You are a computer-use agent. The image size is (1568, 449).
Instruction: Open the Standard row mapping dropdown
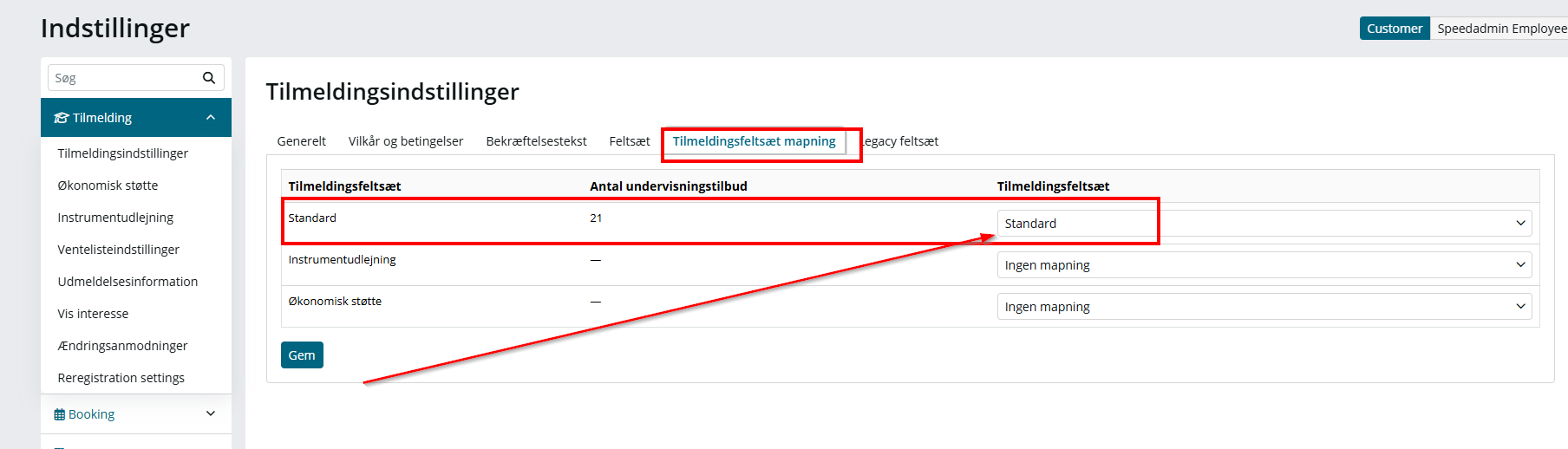tap(1264, 224)
